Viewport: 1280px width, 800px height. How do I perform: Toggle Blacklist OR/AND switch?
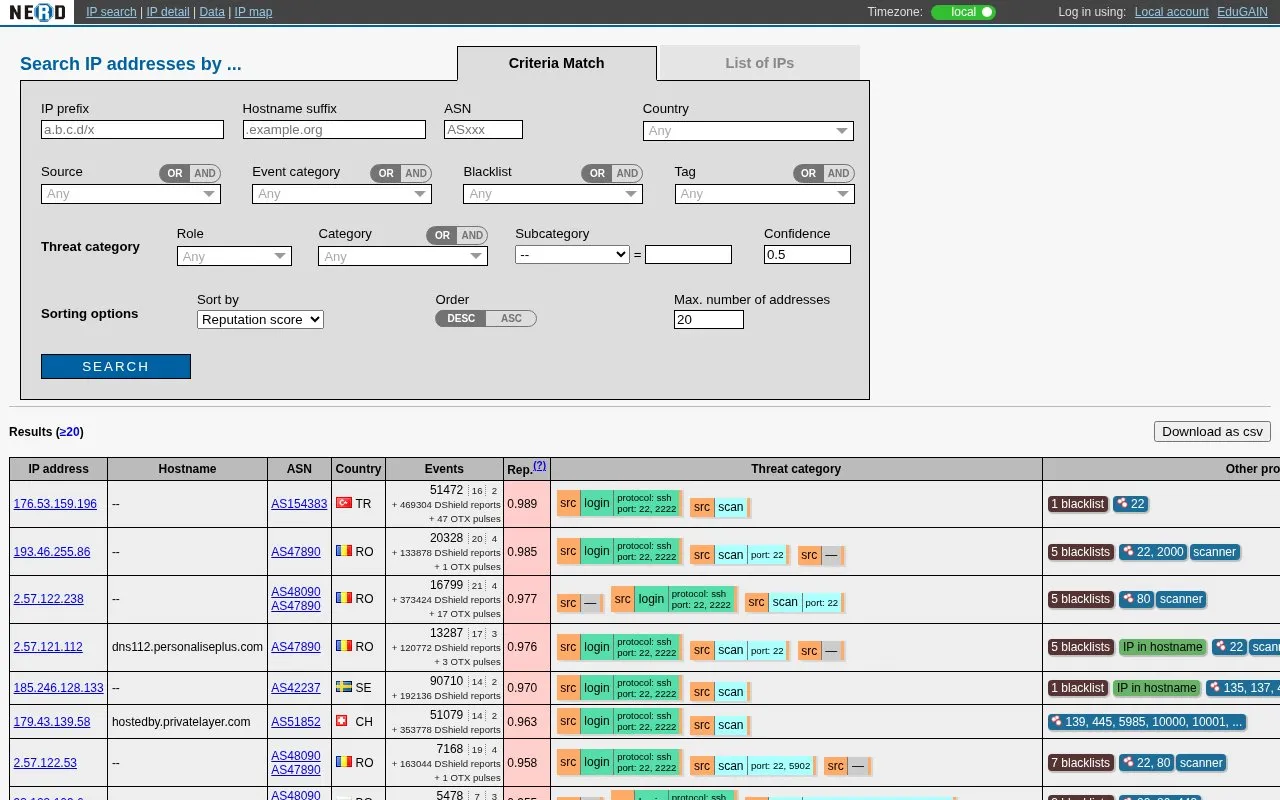pyautogui.click(x=612, y=173)
